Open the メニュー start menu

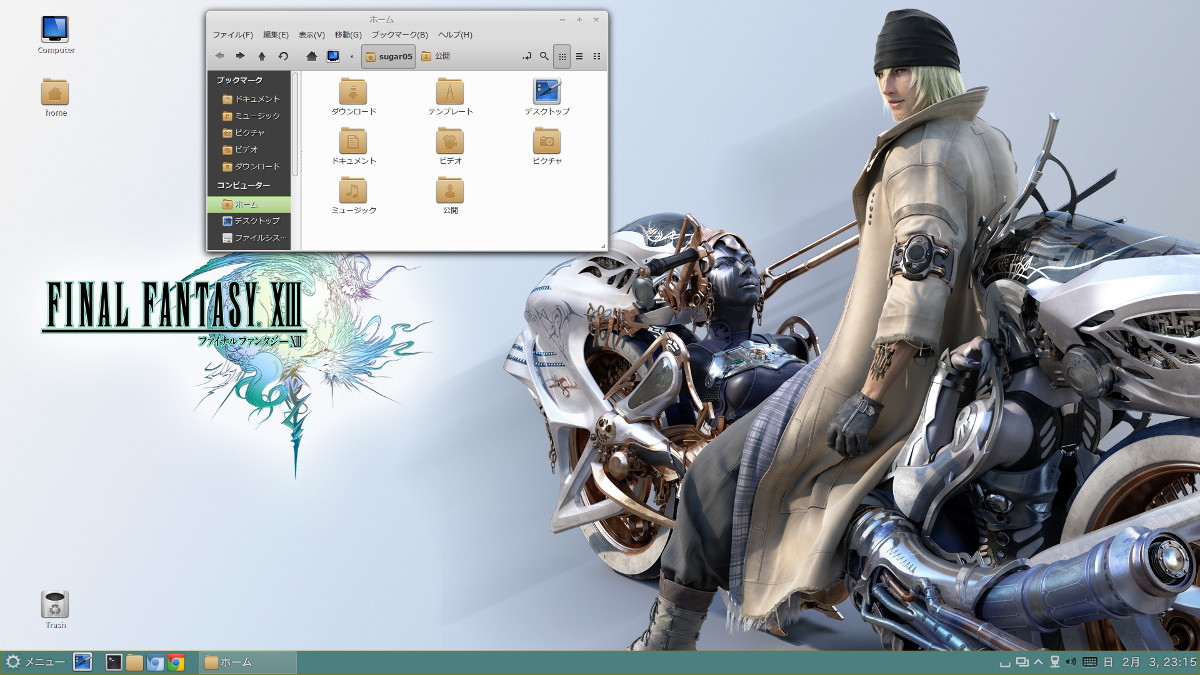35,662
